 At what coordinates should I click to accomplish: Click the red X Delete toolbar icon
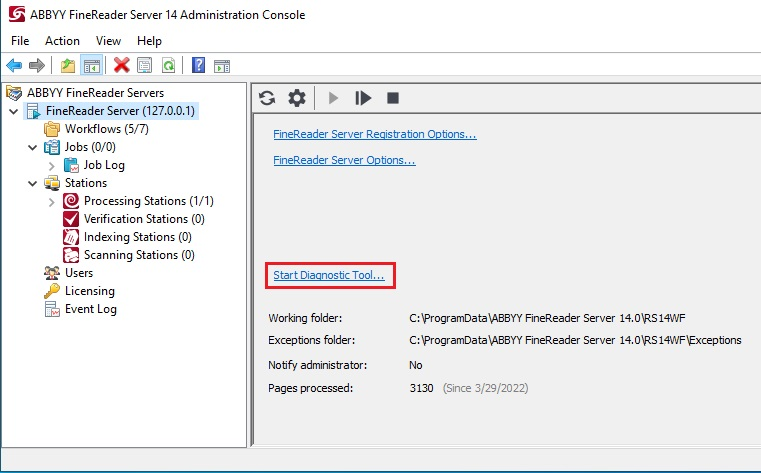pyautogui.click(x=121, y=65)
